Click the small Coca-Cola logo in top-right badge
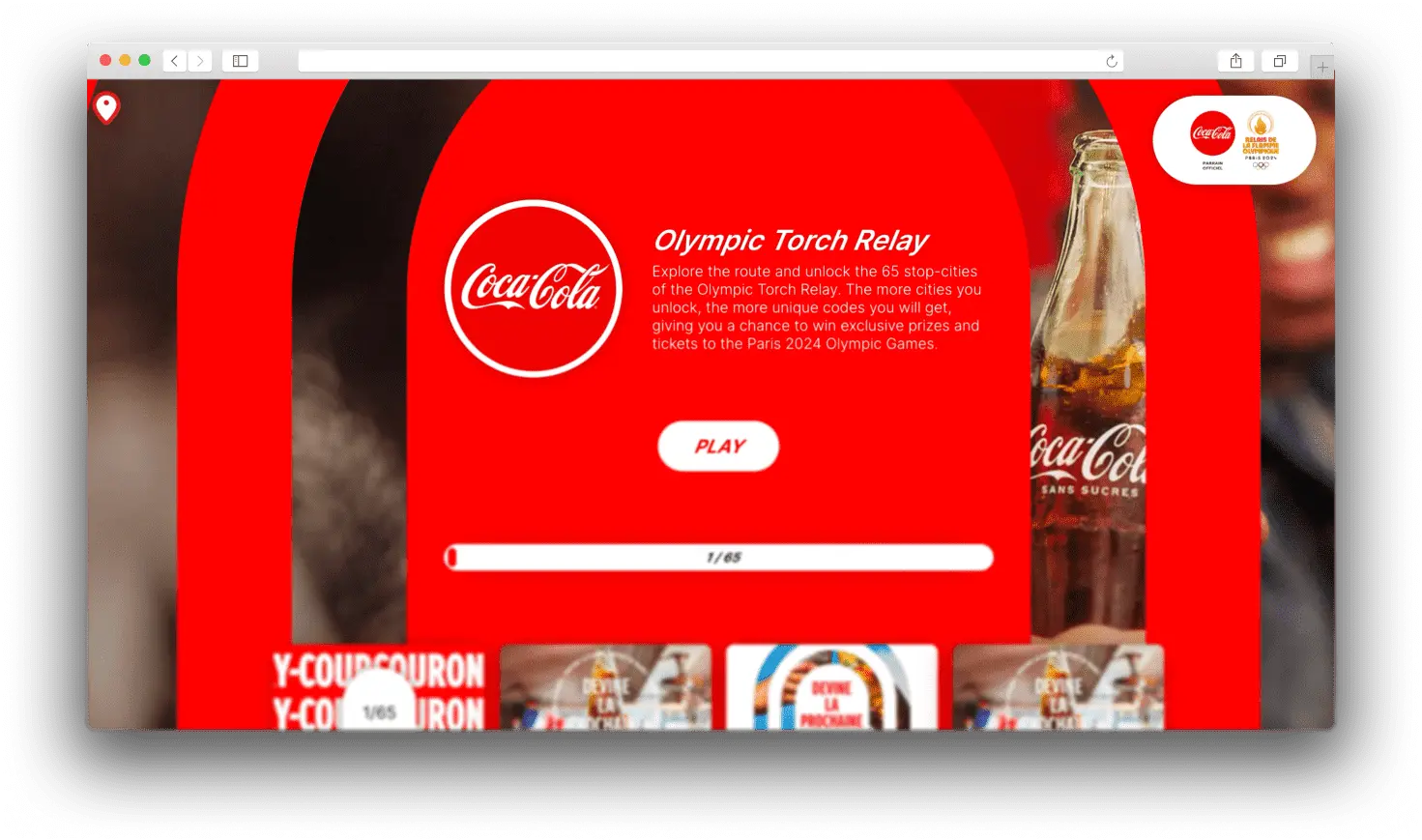The image size is (1422, 840). [x=1212, y=134]
